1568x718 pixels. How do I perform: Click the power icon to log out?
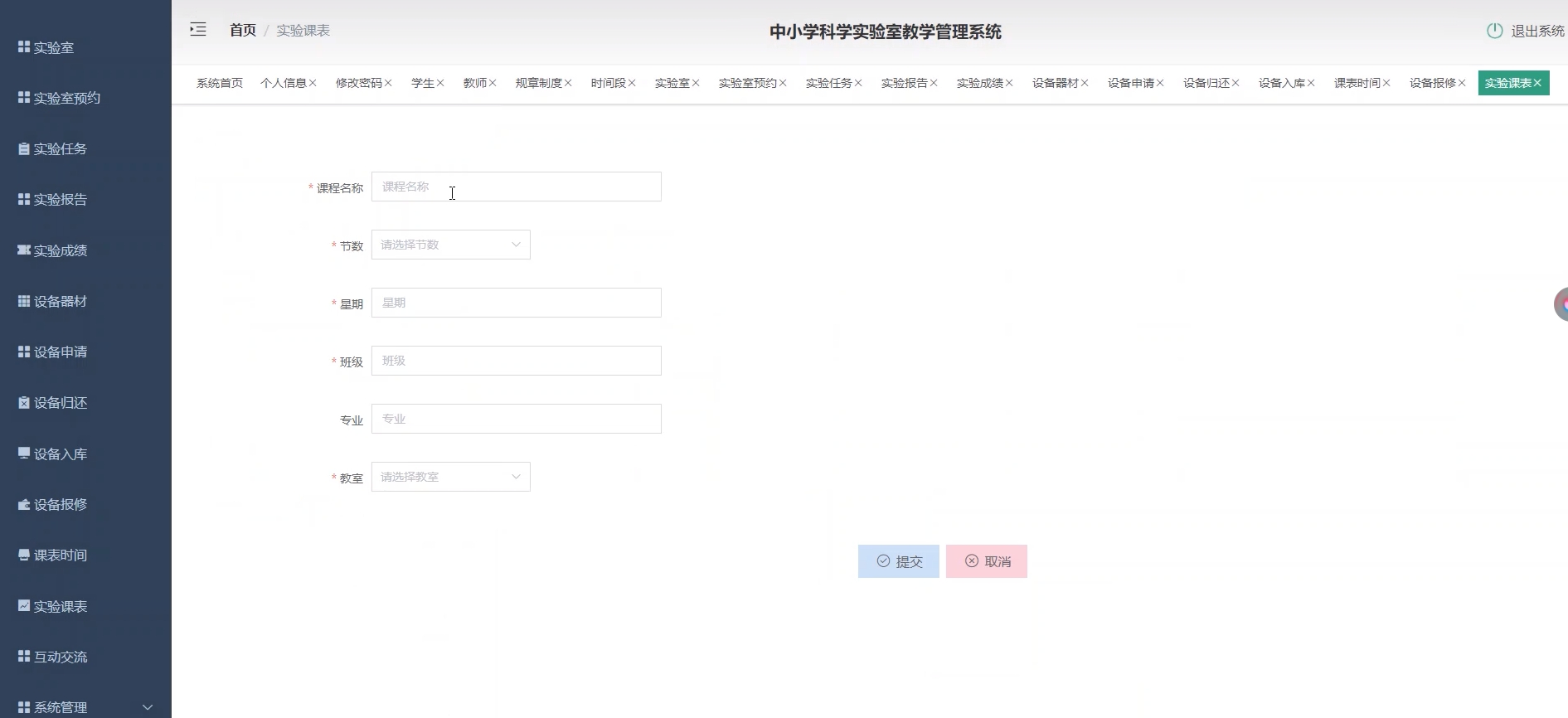(1494, 31)
